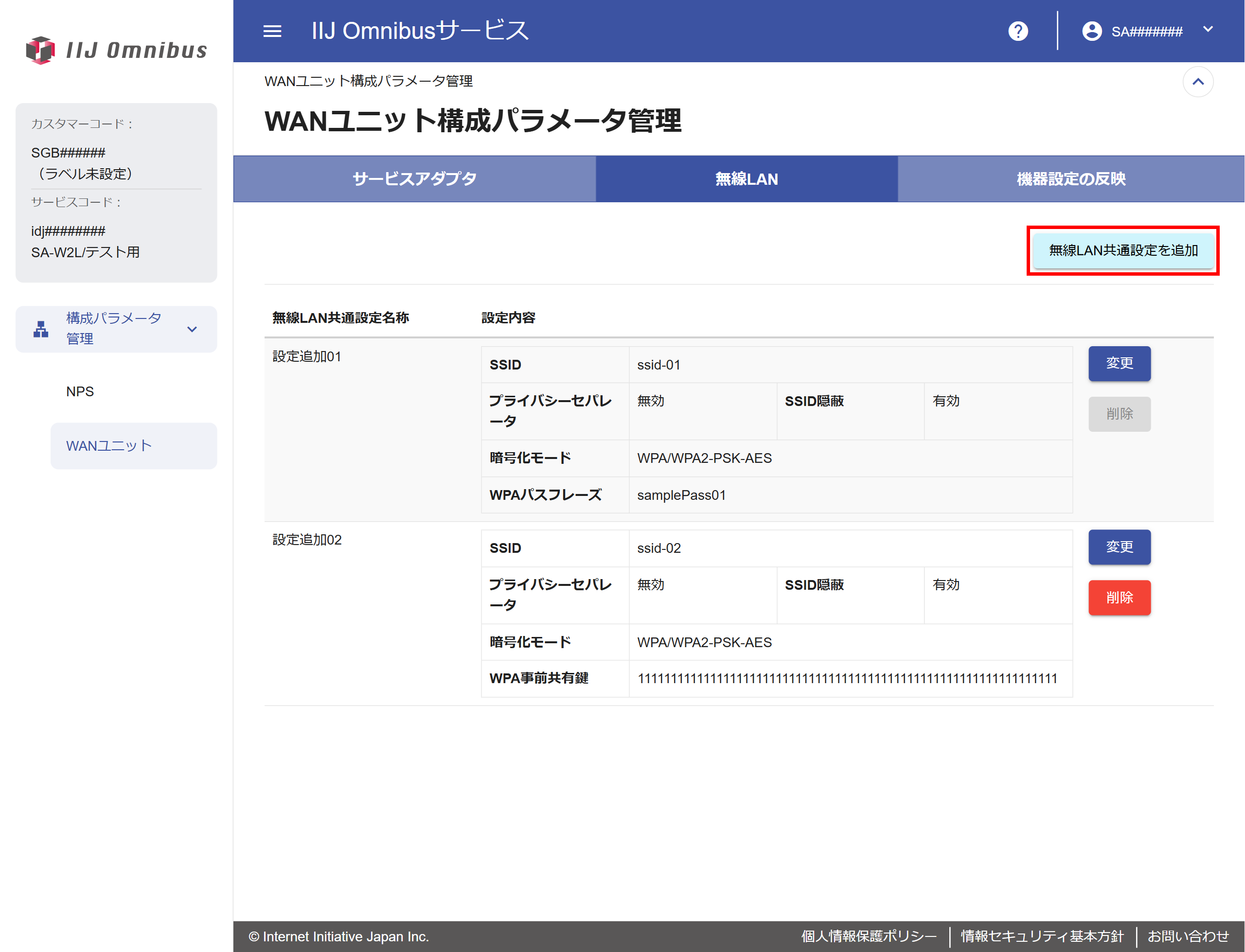1245x952 pixels.
Task: Click the SGB###### customer code
Action: [68, 153]
